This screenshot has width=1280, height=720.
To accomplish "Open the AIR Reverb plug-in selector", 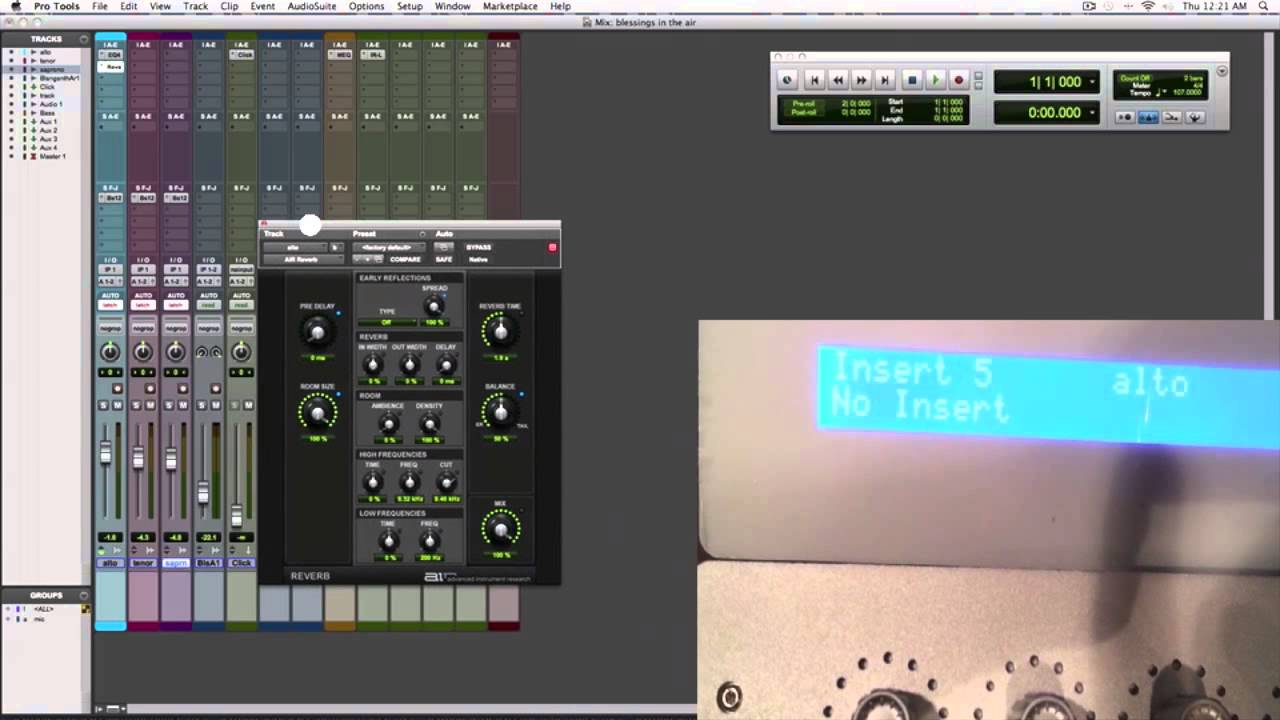I will (301, 259).
